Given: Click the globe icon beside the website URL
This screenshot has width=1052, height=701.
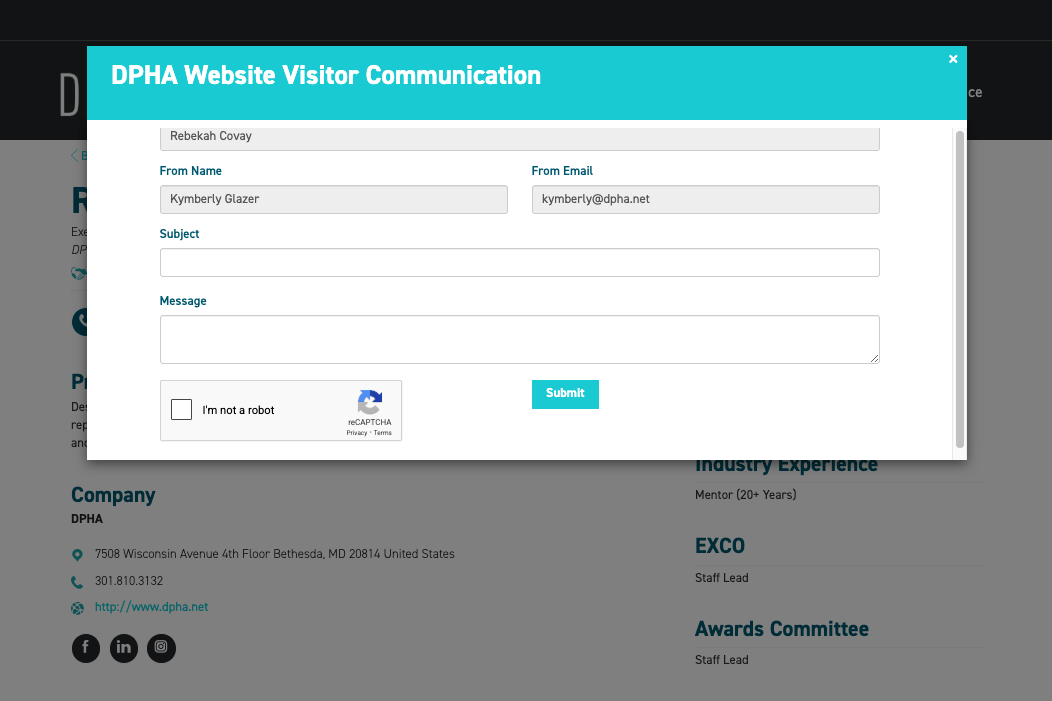Looking at the screenshot, I should coord(77,608).
